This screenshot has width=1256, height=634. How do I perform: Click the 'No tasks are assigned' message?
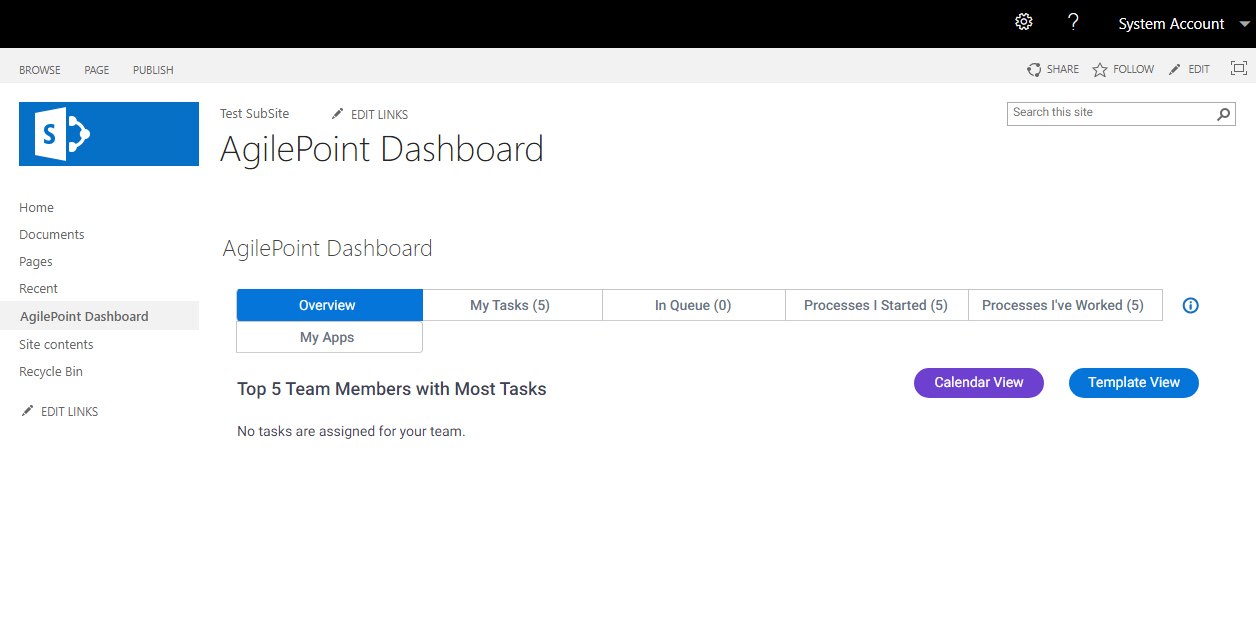click(x=351, y=432)
